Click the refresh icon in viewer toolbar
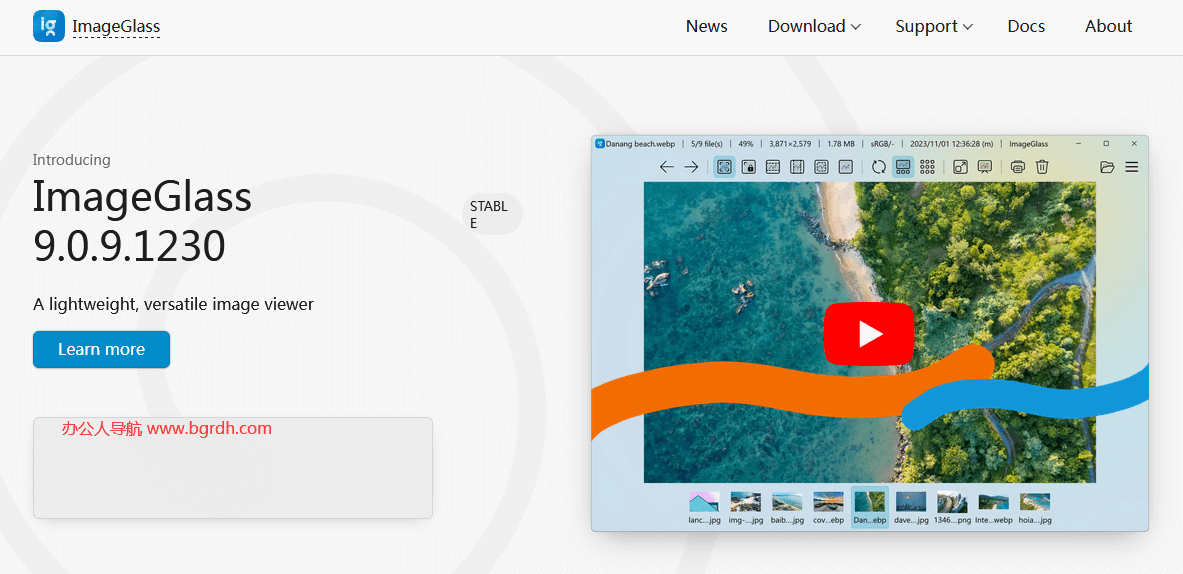Screen dimensions: 1183x574 click(878, 167)
